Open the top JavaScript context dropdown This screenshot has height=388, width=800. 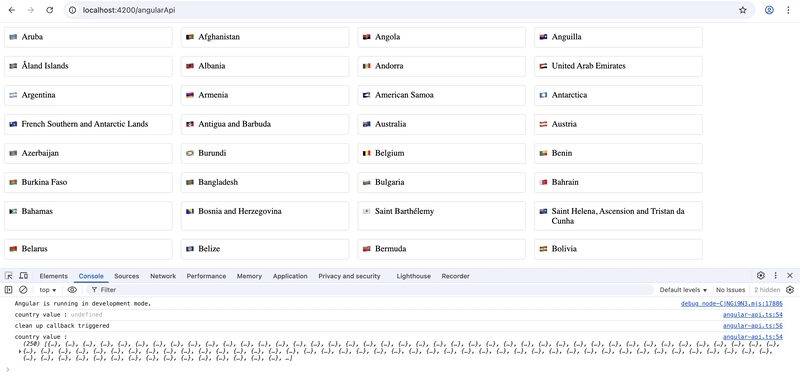tap(48, 289)
